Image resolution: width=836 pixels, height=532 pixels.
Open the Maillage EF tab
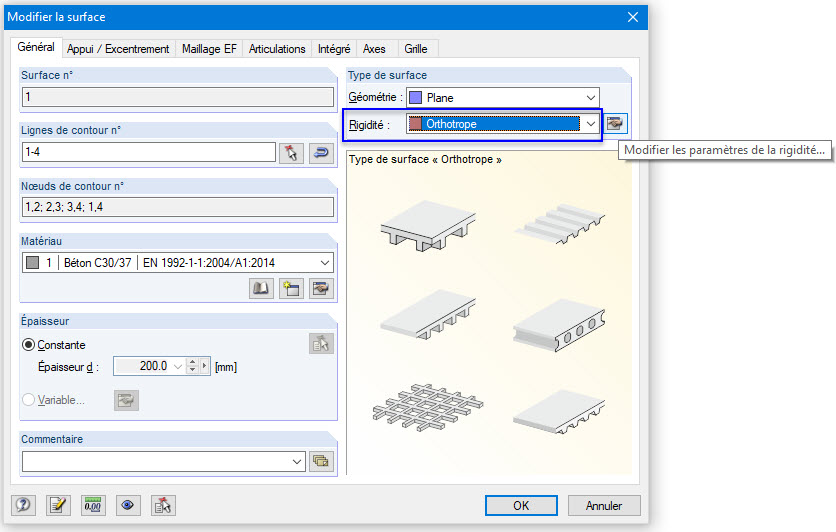pyautogui.click(x=209, y=49)
